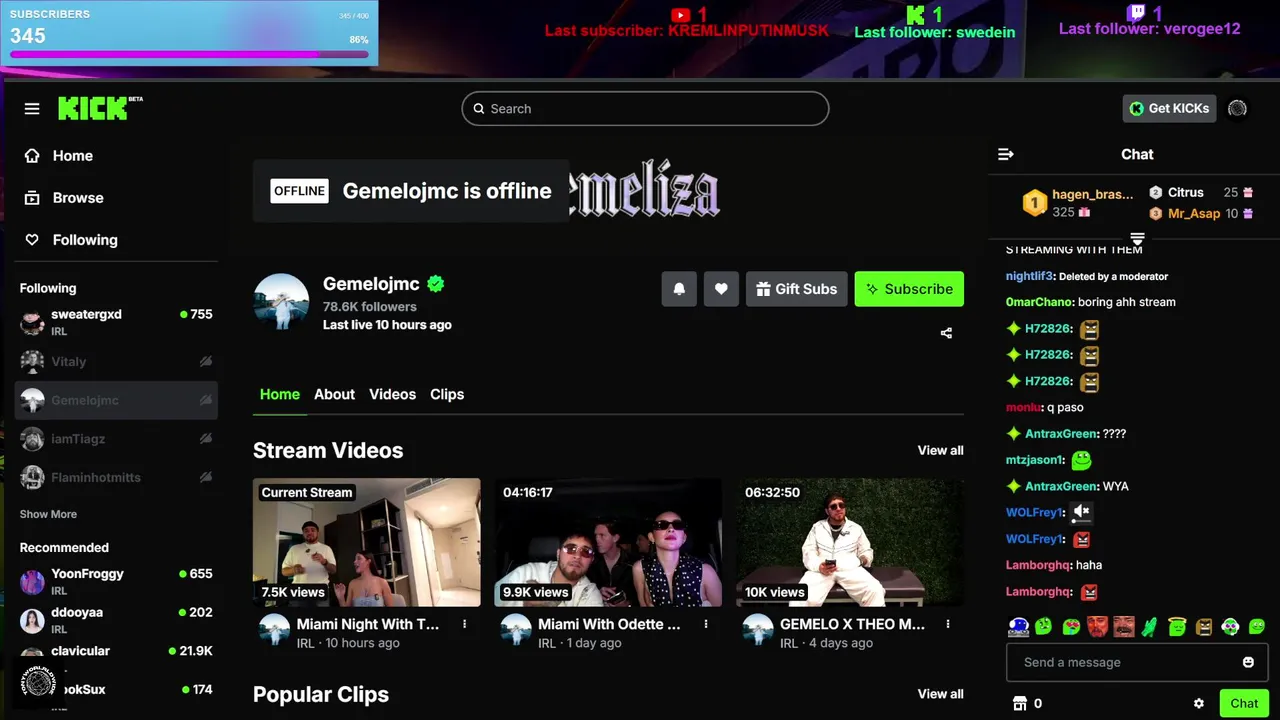Click the subscribers goal progress bar
The height and width of the screenshot is (720, 1280).
(x=189, y=54)
